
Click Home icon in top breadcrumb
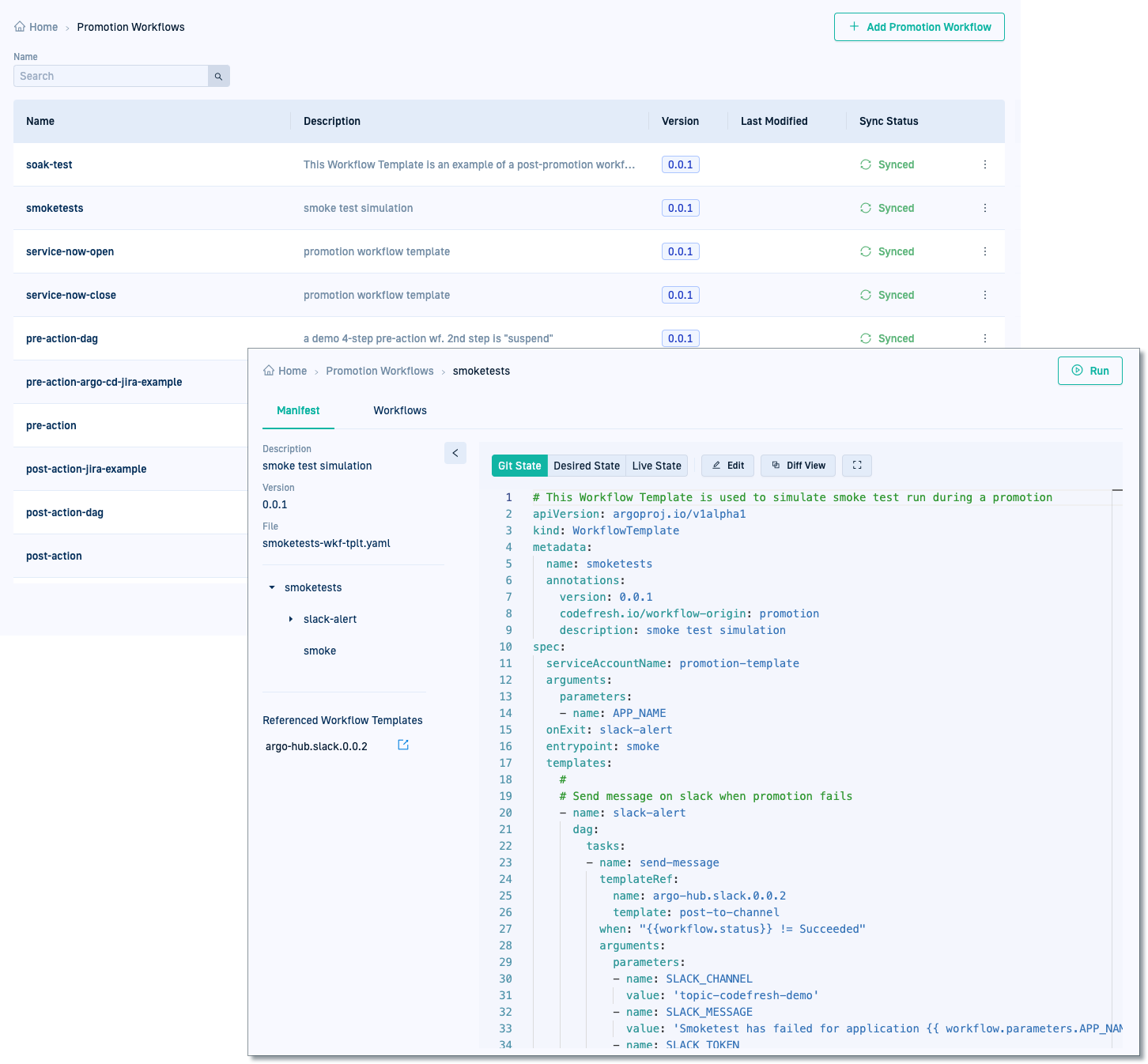[20, 27]
